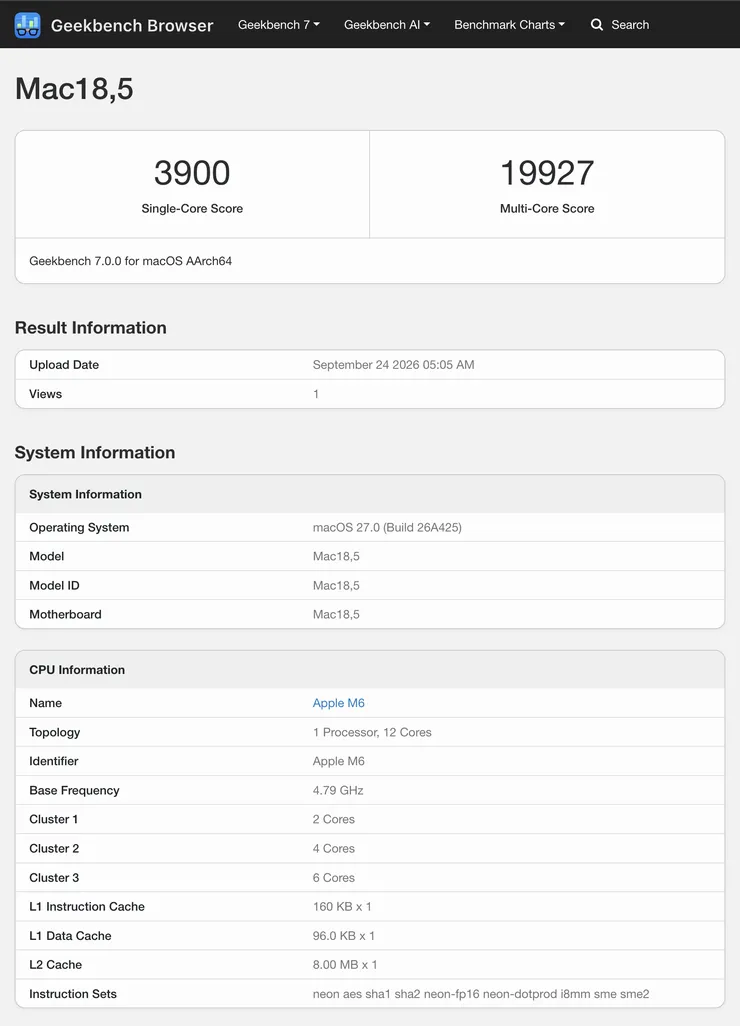This screenshot has width=740, height=1026.
Task: Select the 4 Cores value
Action: pyautogui.click(x=333, y=848)
